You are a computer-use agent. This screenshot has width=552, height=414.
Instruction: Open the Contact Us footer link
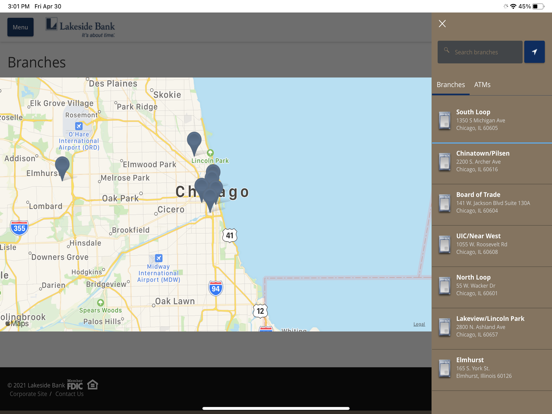point(69,394)
